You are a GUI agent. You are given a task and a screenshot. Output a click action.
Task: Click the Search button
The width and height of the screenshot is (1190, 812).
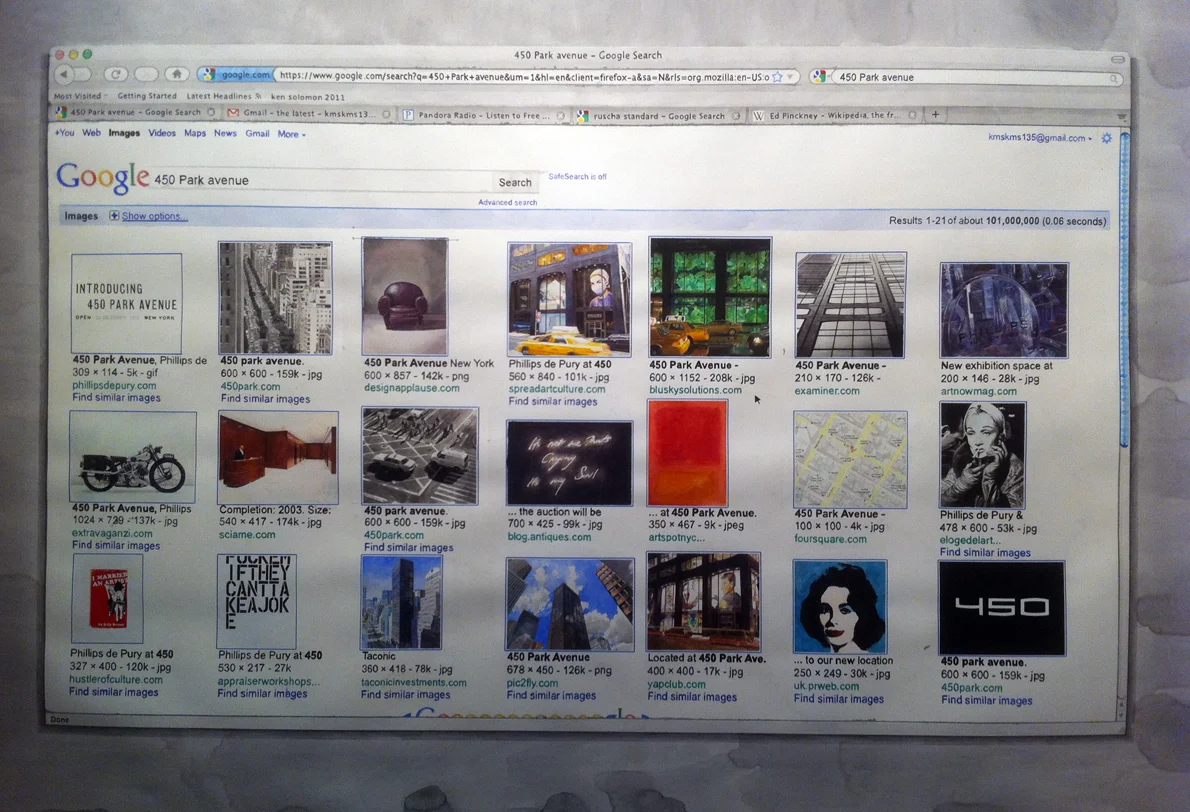pyautogui.click(x=515, y=182)
